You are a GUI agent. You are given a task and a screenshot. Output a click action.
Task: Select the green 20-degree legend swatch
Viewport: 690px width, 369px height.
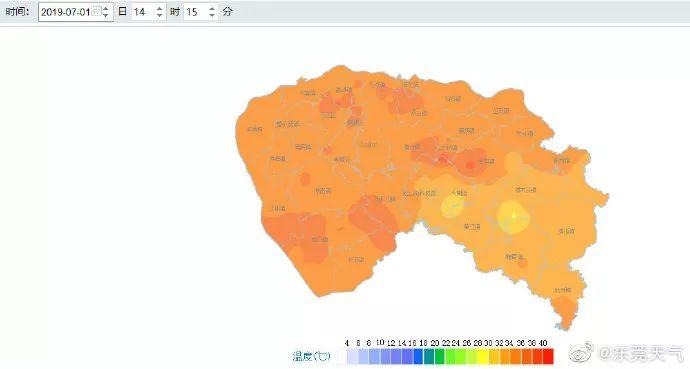[440, 356]
